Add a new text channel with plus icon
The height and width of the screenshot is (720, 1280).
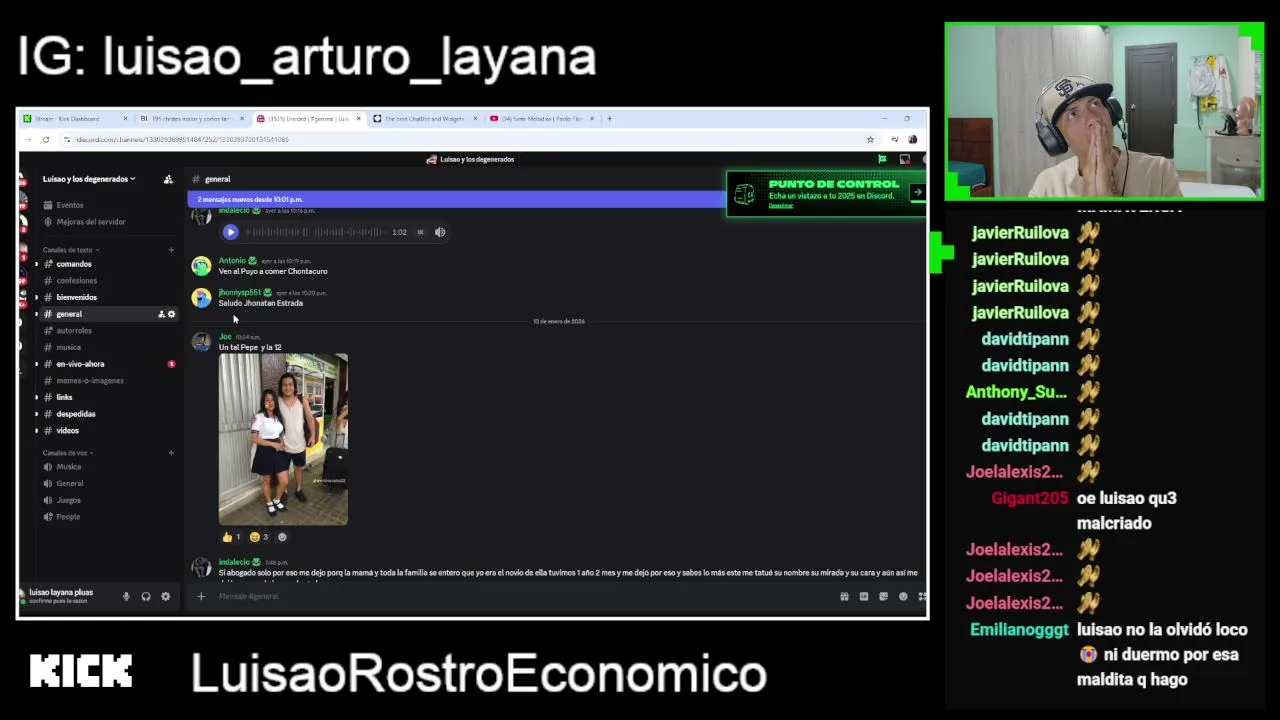tap(171, 250)
